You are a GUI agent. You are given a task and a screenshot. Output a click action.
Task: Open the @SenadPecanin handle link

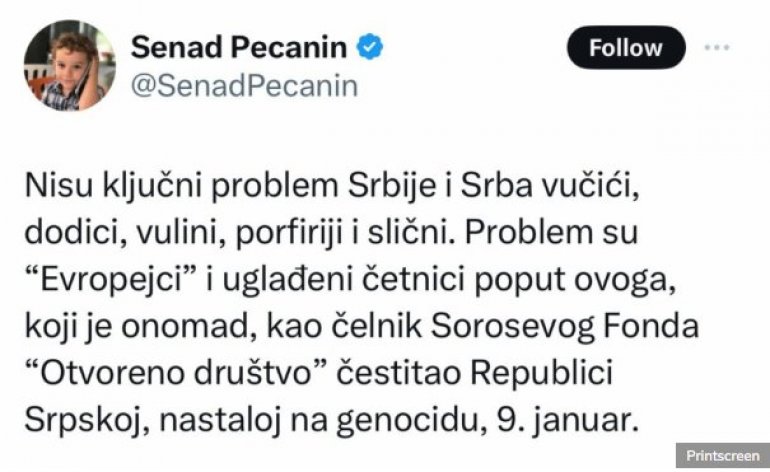[244, 85]
